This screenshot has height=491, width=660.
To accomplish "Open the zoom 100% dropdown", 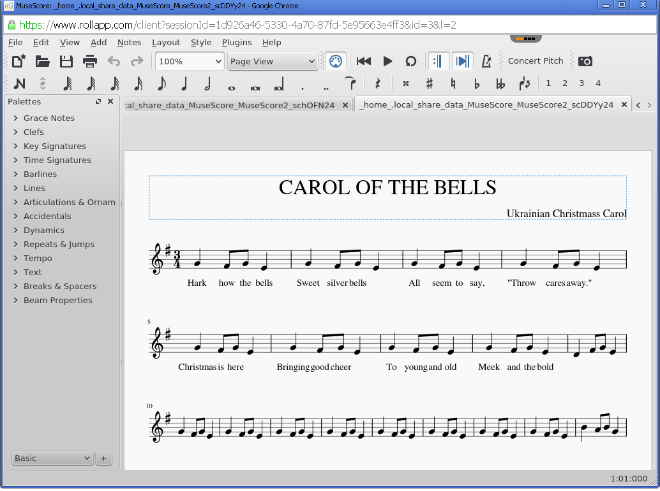I will pyautogui.click(x=189, y=61).
